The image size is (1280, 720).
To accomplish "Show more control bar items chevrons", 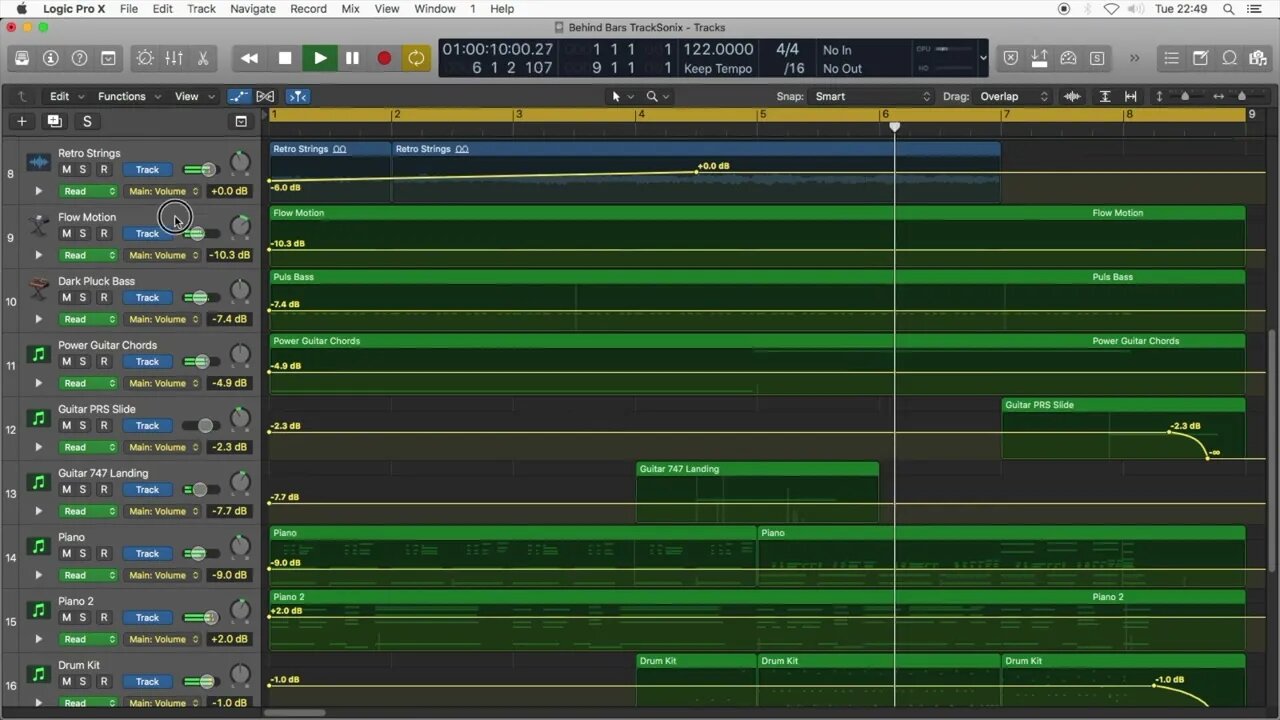I will pos(1134,58).
